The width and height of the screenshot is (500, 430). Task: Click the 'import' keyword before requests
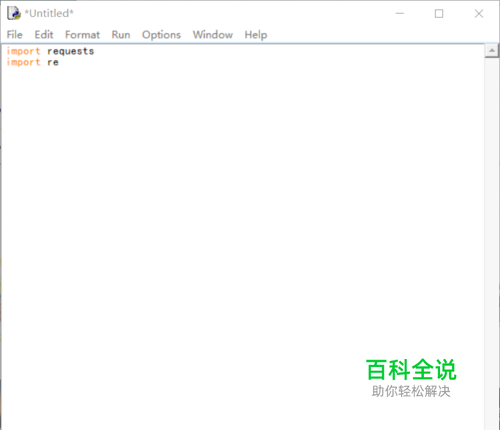click(23, 51)
